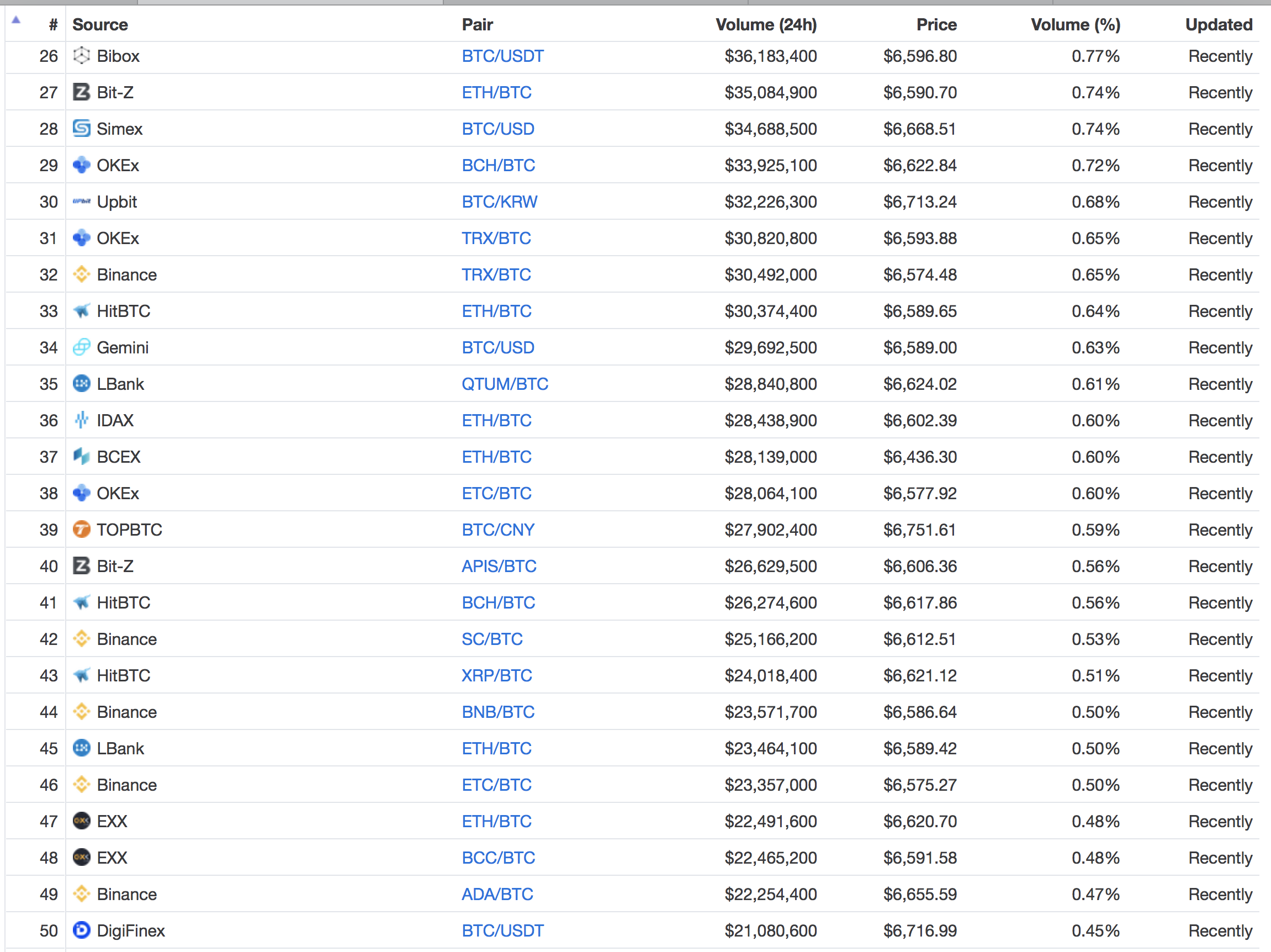The width and height of the screenshot is (1271, 952).
Task: Click the HitBTC logo icon in row 41
Action: coord(82,602)
